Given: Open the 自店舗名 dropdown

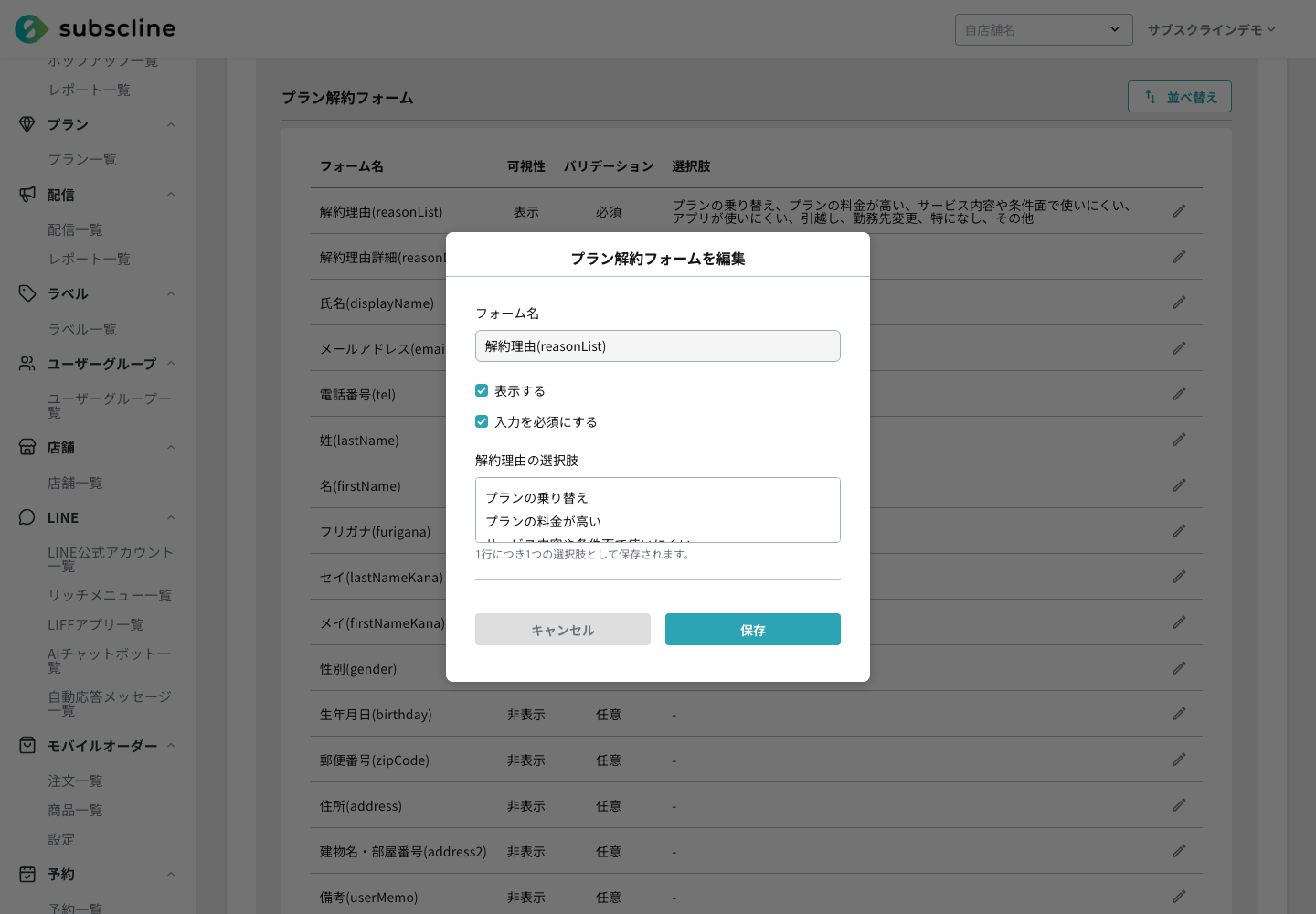Looking at the screenshot, I should coord(1044,29).
